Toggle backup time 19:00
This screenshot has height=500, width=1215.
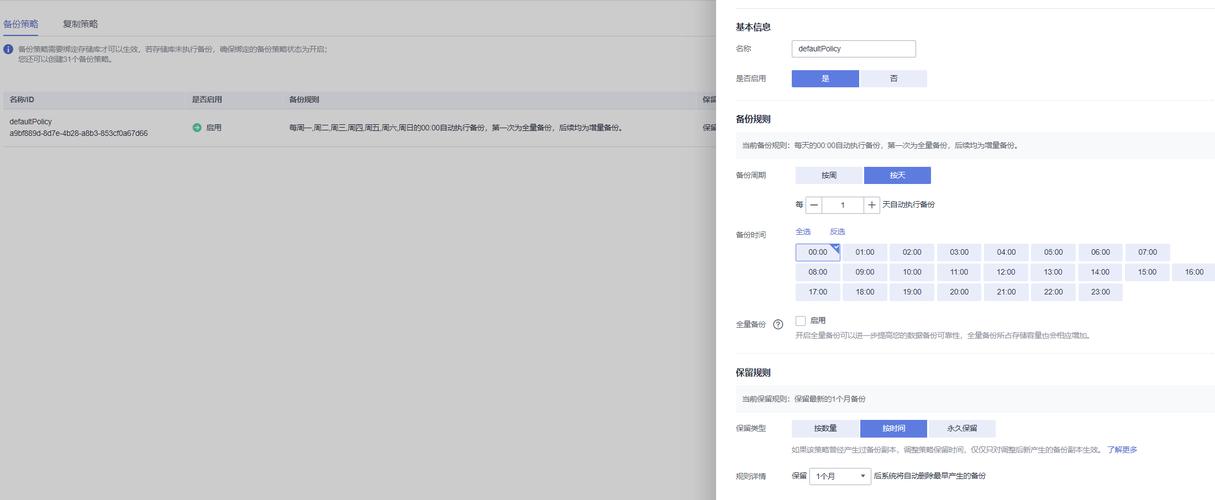[912, 292]
